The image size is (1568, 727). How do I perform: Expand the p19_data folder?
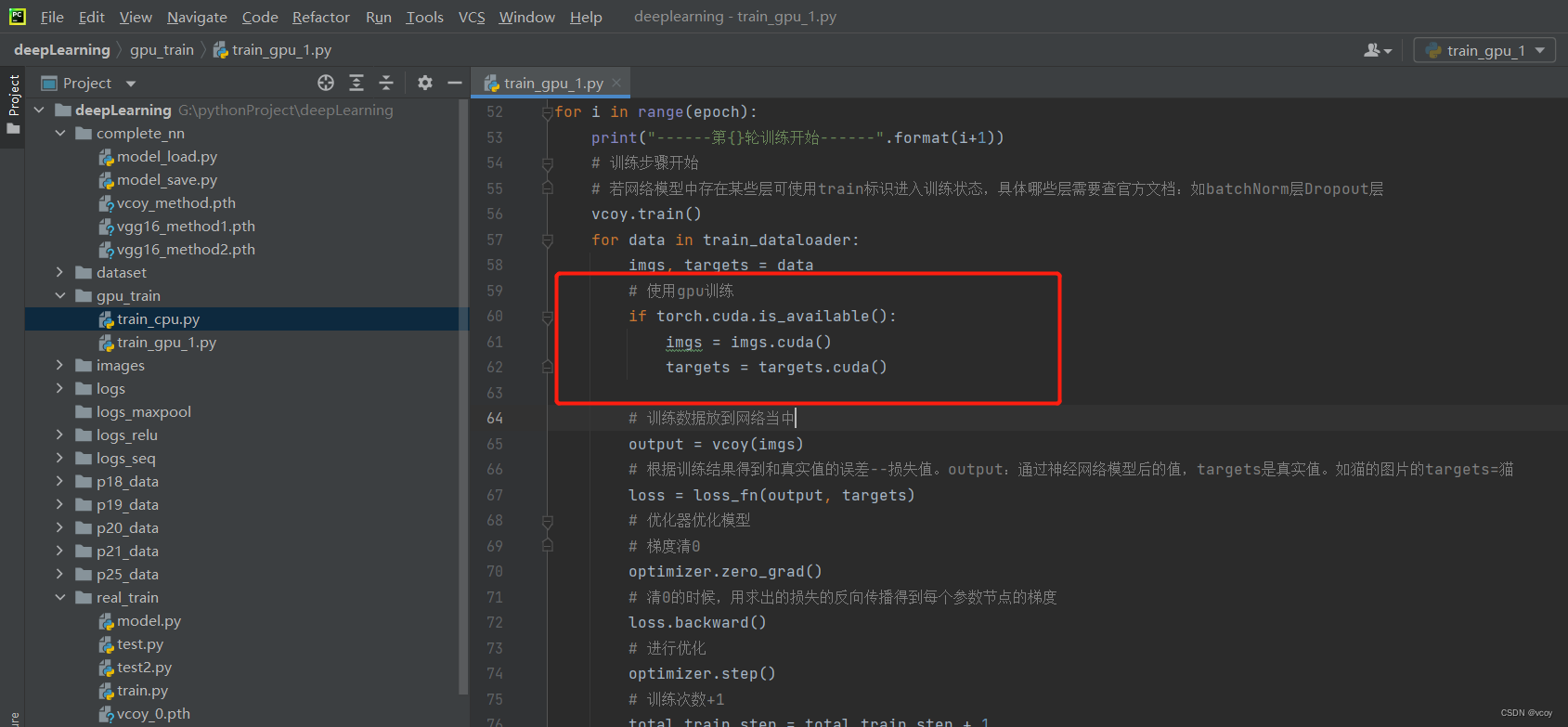point(59,504)
